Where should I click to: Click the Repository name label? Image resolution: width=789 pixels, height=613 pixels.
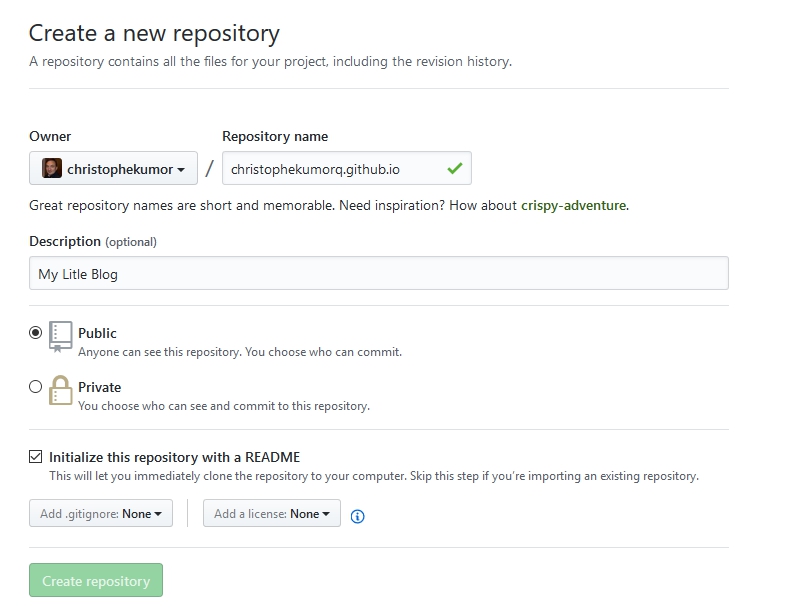pyautogui.click(x=275, y=136)
